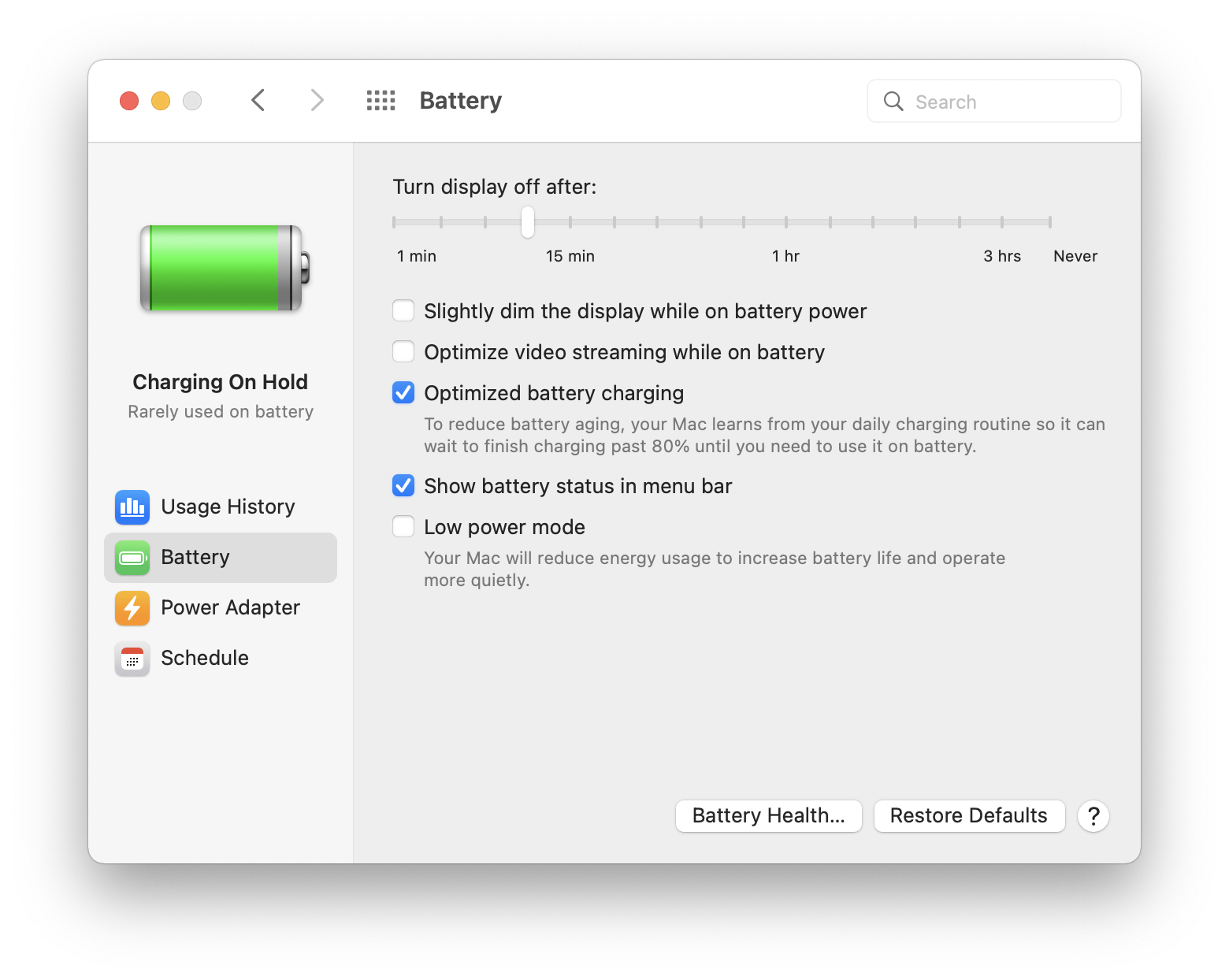Click the '15 min' slider label
Screen dimensions: 1229x980
point(570,256)
